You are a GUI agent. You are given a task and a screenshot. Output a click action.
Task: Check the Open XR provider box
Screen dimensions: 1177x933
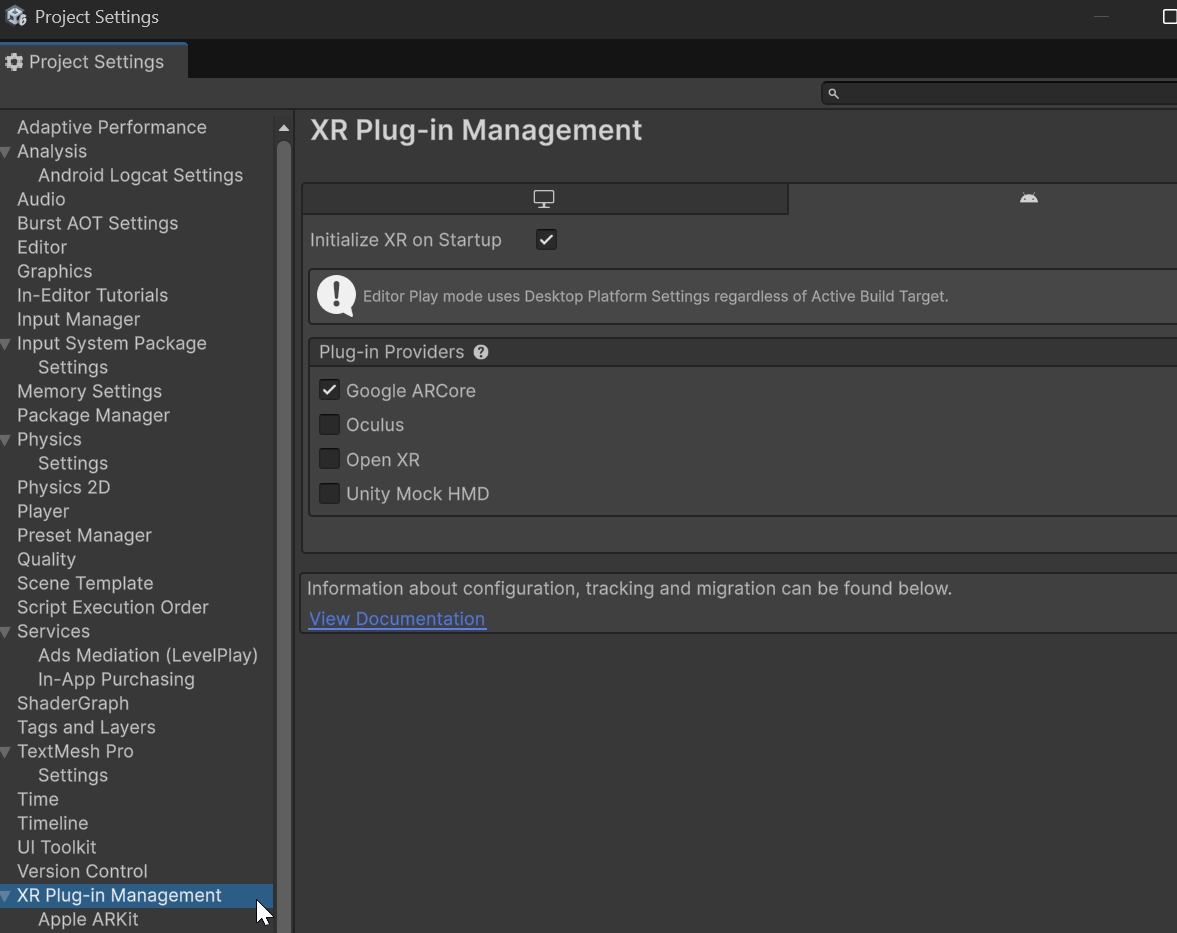[x=329, y=459]
